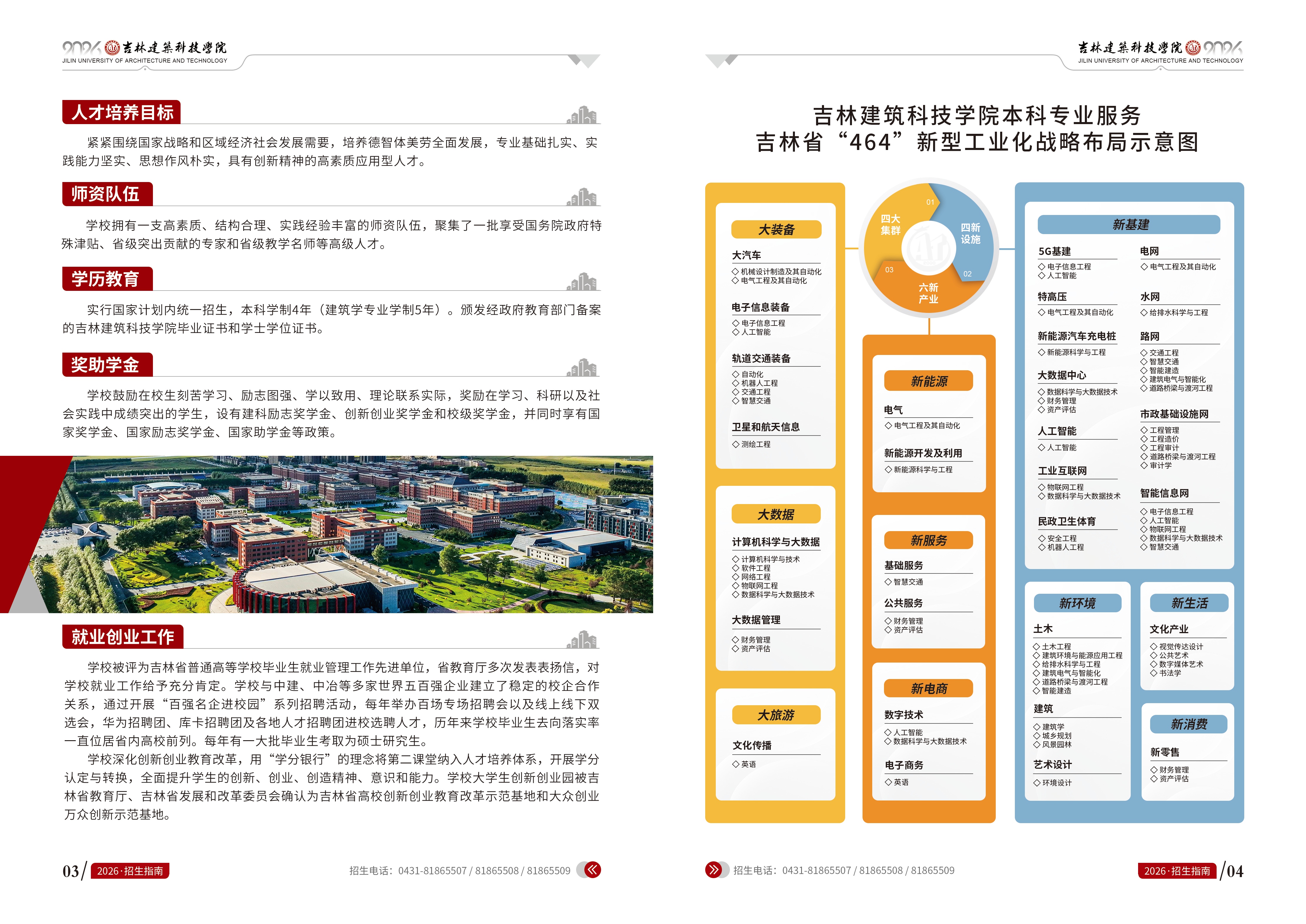The image size is (1306, 924).
Task: Click the circular logo at the donut chart center
Action: tap(928, 248)
